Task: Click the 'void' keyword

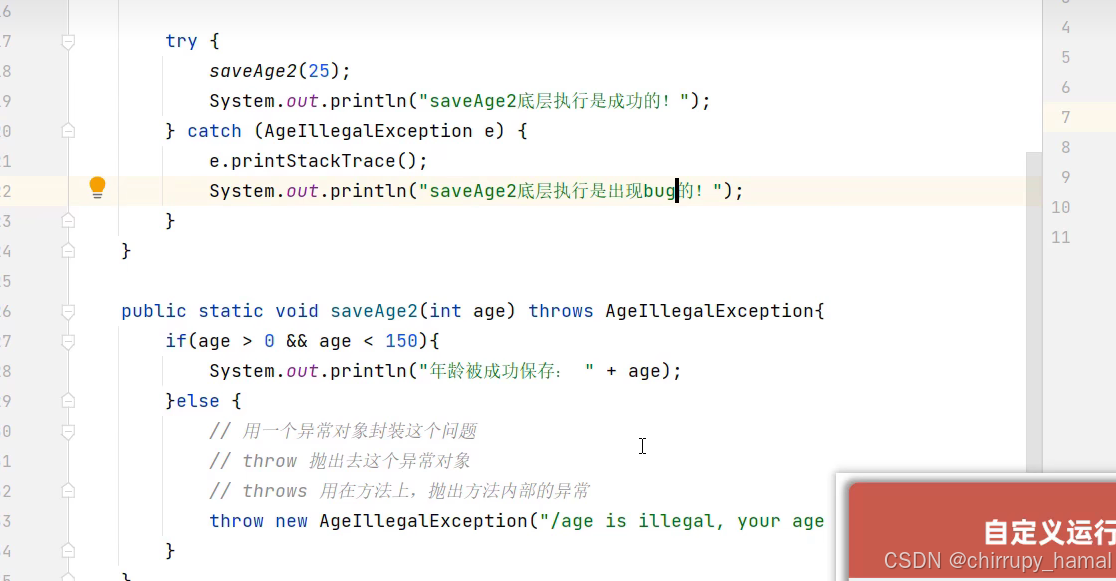Action: click(x=297, y=311)
